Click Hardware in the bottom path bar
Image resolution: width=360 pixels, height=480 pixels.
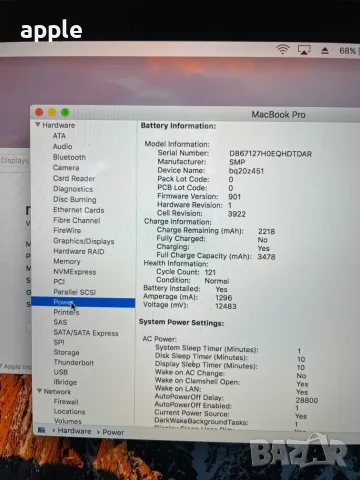[74, 431]
